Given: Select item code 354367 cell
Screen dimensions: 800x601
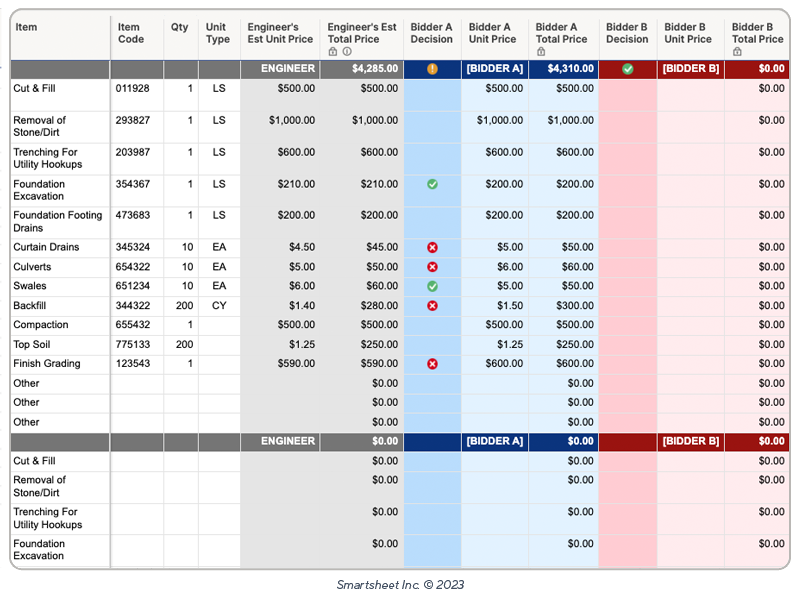Looking at the screenshot, I should click(x=137, y=190).
